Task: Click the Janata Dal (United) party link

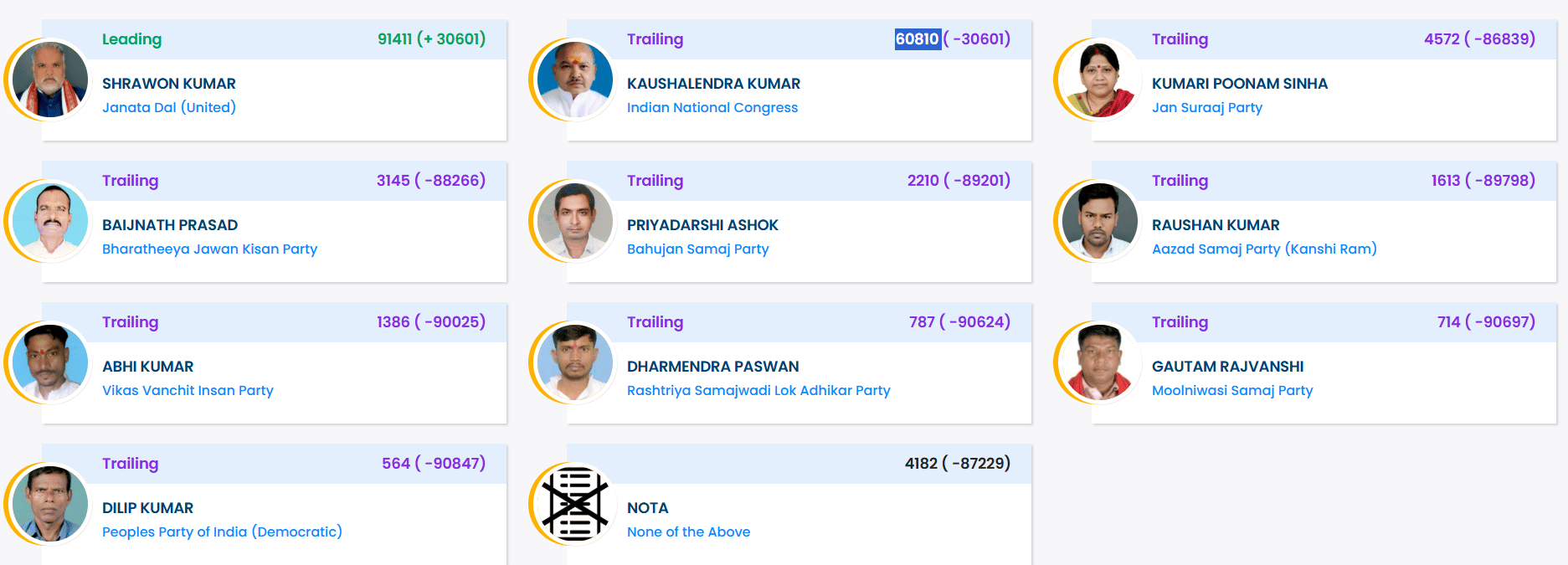Action: pyautogui.click(x=169, y=107)
